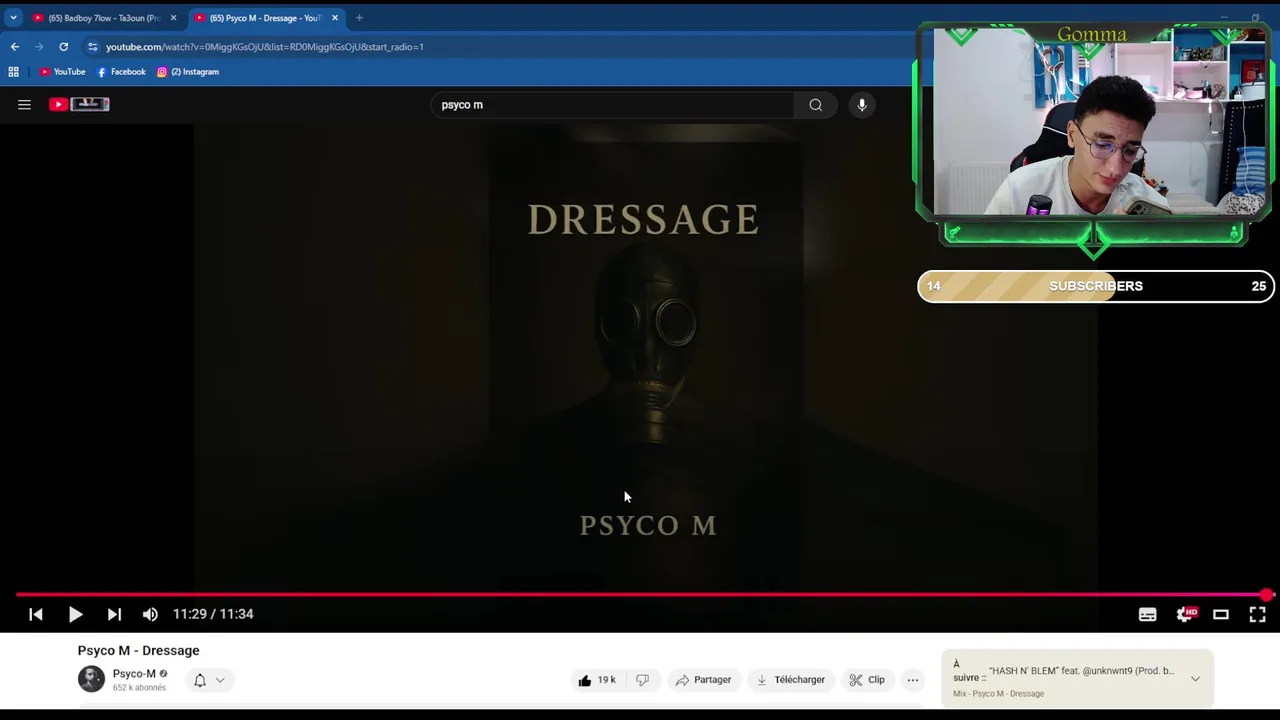Like the video with 19 k likes
Image resolution: width=1280 pixels, height=720 pixels.
point(597,680)
